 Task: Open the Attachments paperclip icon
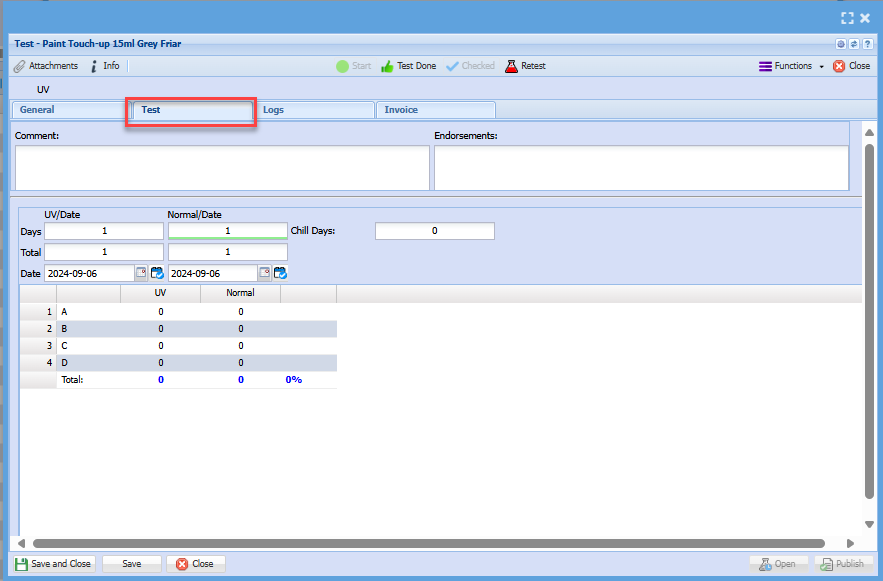(x=20, y=66)
